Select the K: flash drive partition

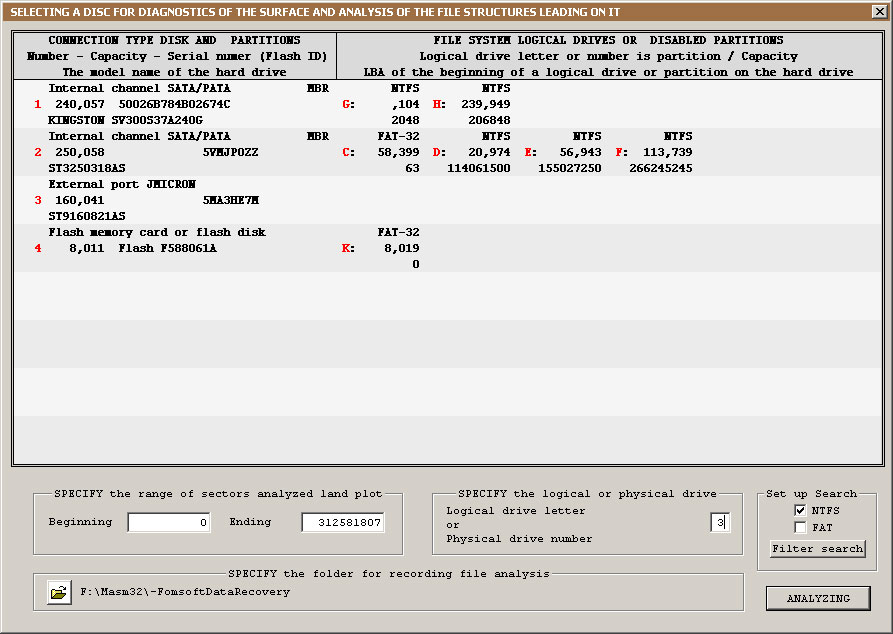[x=348, y=248]
